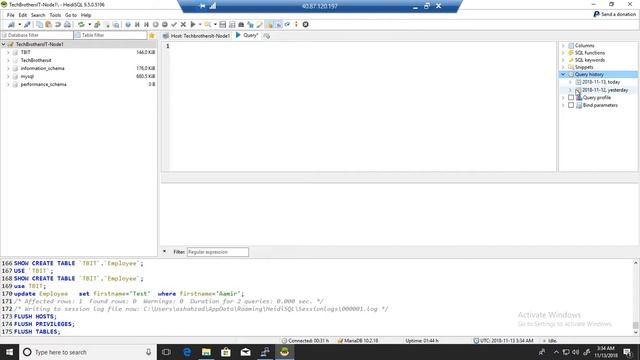This screenshot has width=640, height=360.
Task: Click the black circled X stop icon
Action: (305, 24)
